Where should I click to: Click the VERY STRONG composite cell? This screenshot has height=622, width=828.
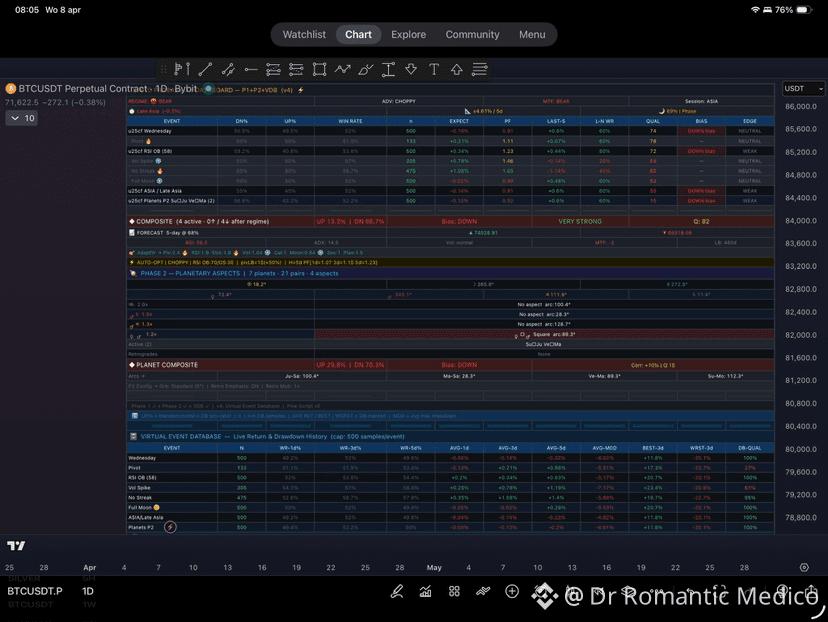pyautogui.click(x=580, y=222)
